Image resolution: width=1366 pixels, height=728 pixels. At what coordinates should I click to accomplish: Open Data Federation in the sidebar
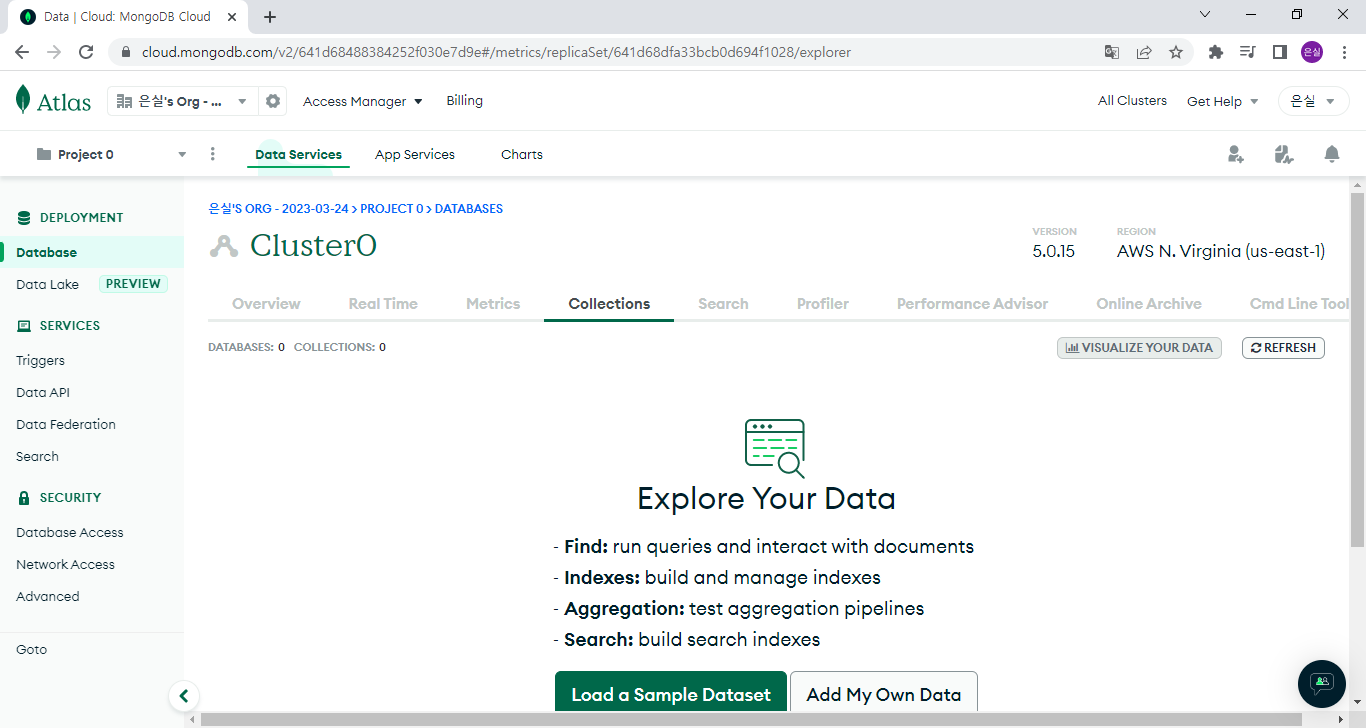point(66,424)
